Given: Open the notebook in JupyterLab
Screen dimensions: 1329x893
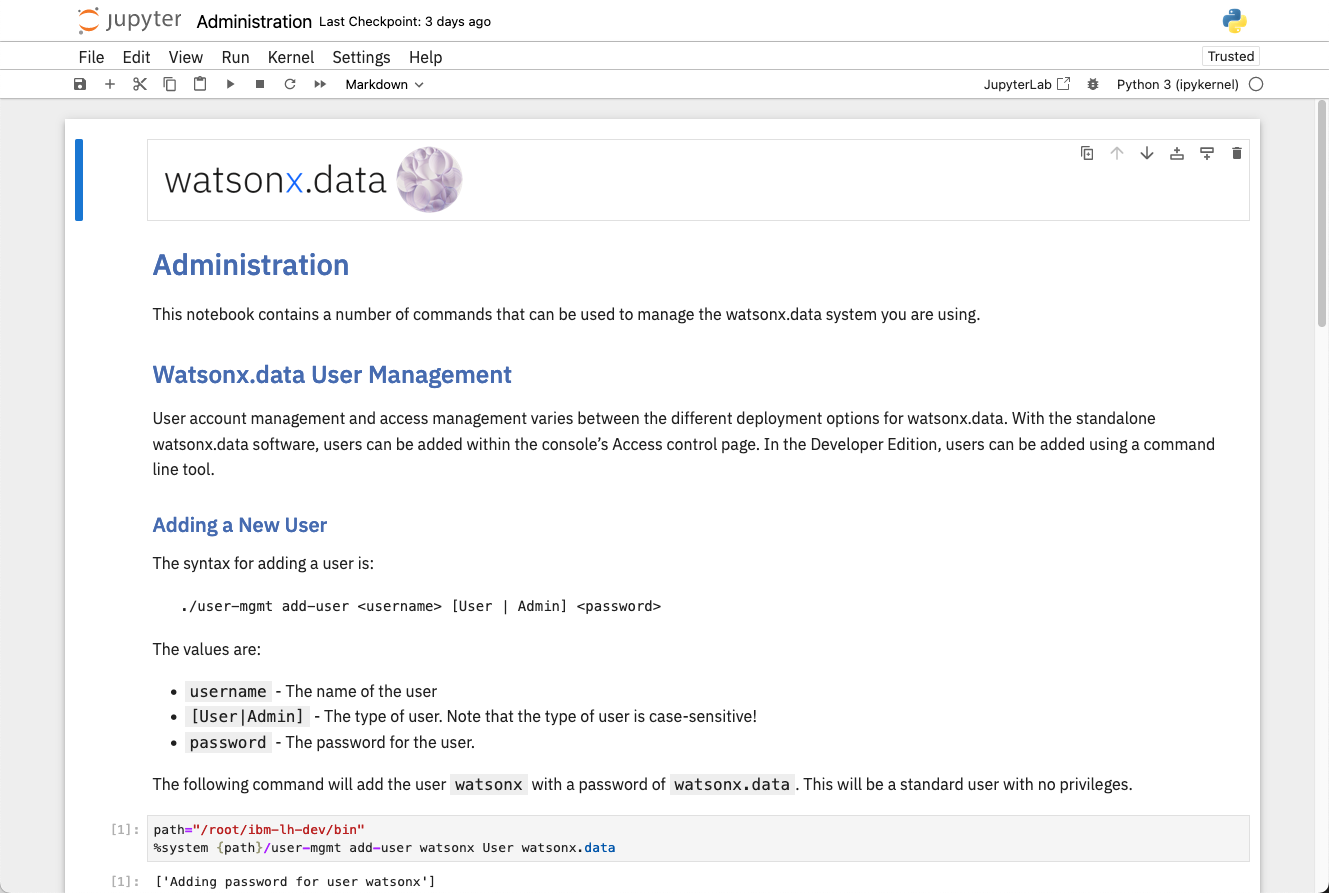Looking at the screenshot, I should tap(1027, 84).
